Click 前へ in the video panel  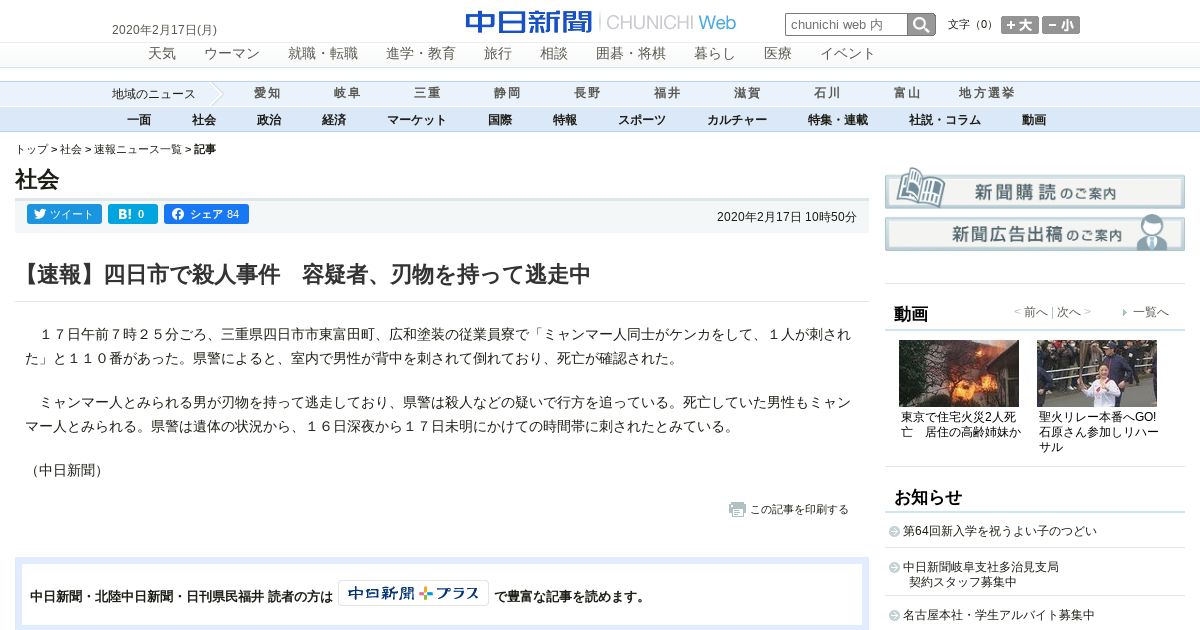1035,312
